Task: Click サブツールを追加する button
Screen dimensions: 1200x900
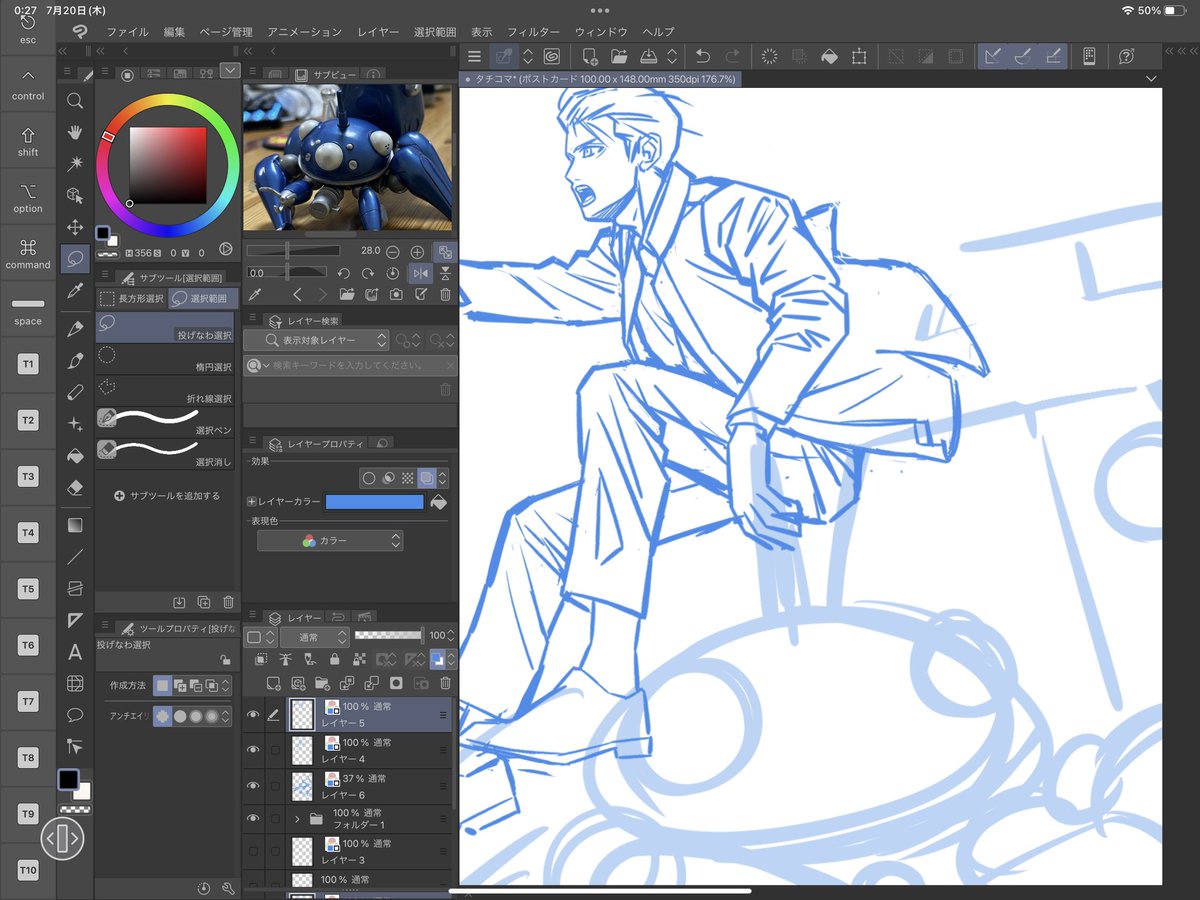Action: pos(167,496)
